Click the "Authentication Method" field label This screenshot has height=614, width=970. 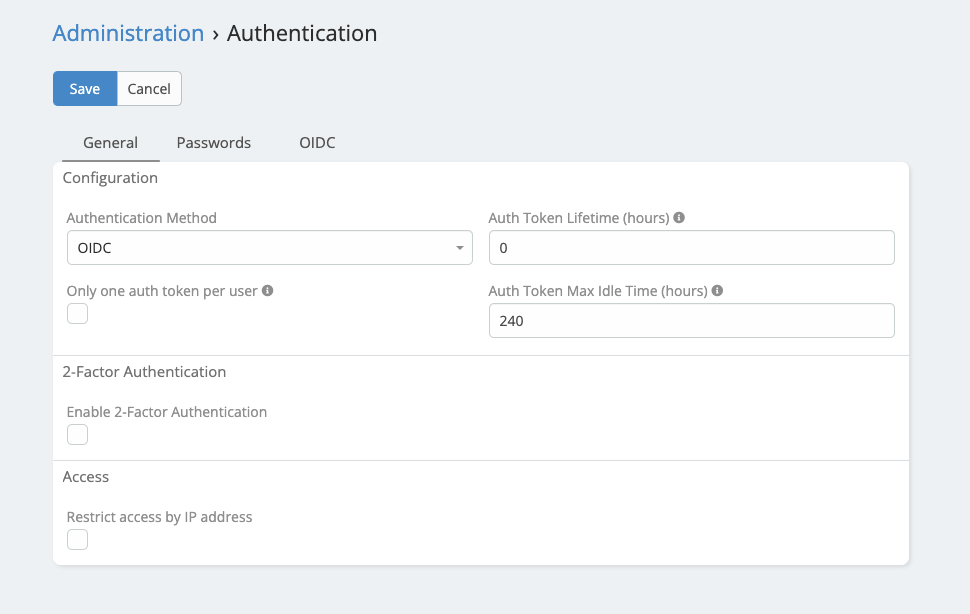(x=141, y=218)
